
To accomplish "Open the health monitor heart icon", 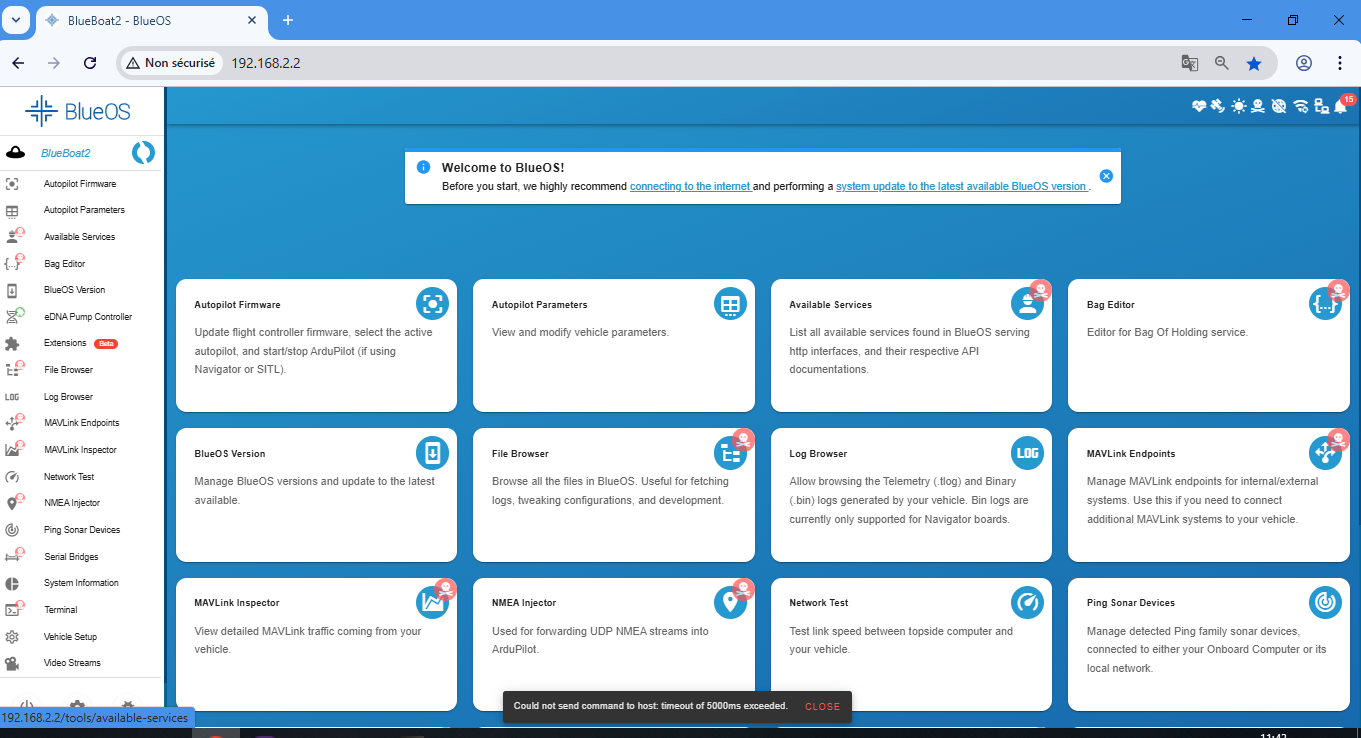I will pos(1199,106).
